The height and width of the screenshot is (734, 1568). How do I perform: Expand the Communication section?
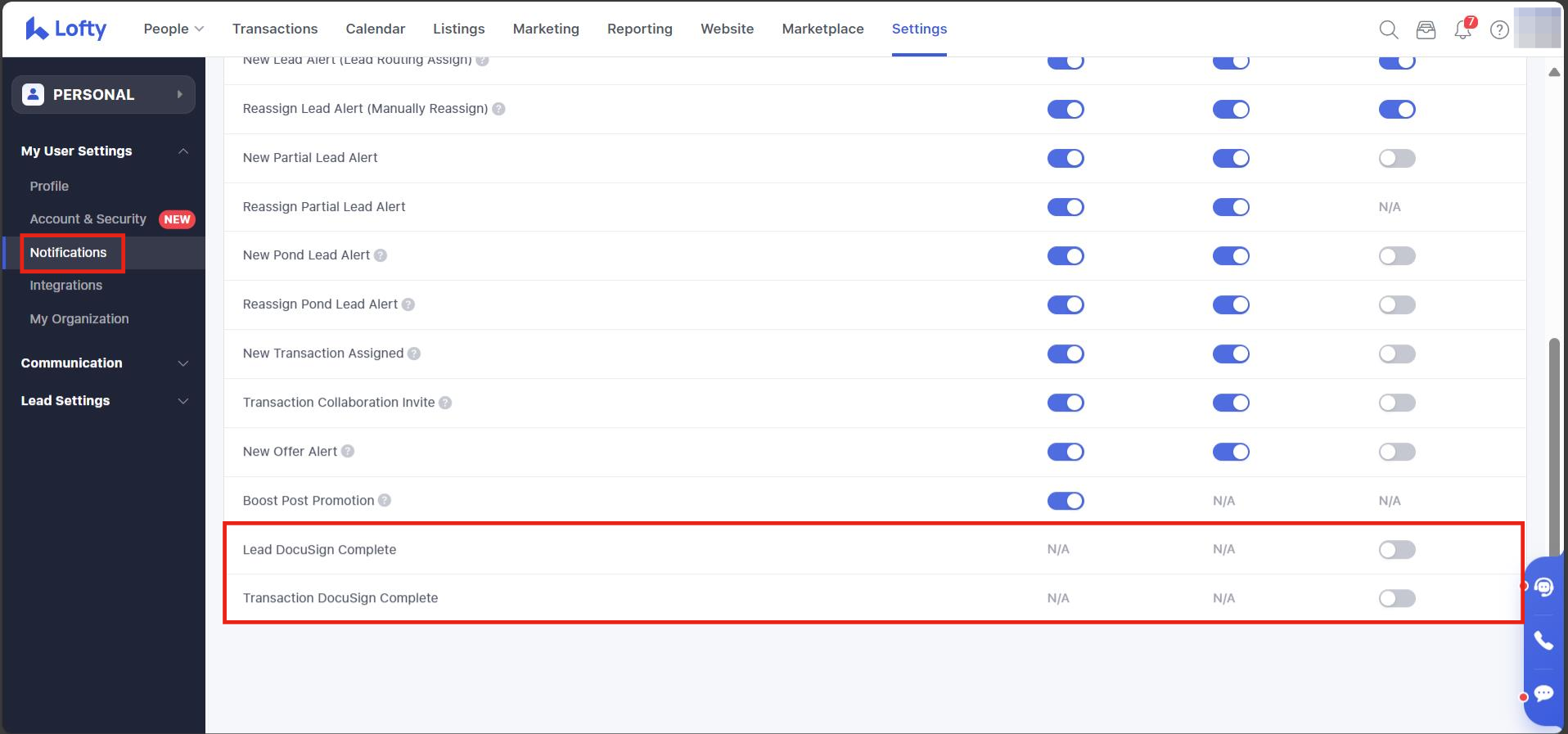point(104,363)
